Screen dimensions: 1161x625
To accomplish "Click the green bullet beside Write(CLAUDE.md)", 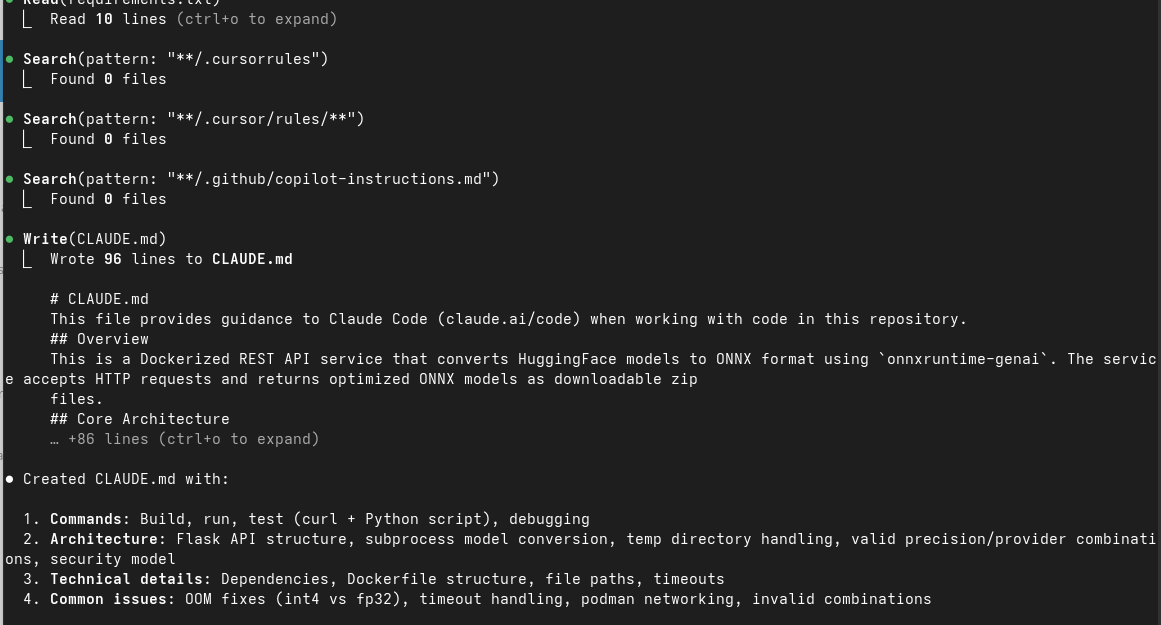I will (10, 239).
